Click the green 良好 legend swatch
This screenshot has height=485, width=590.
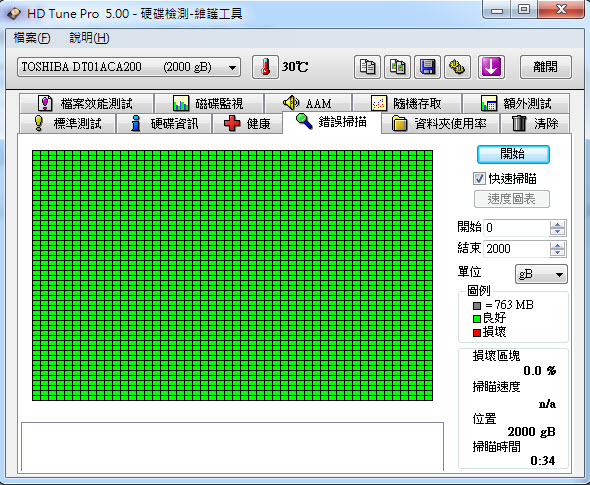click(477, 319)
